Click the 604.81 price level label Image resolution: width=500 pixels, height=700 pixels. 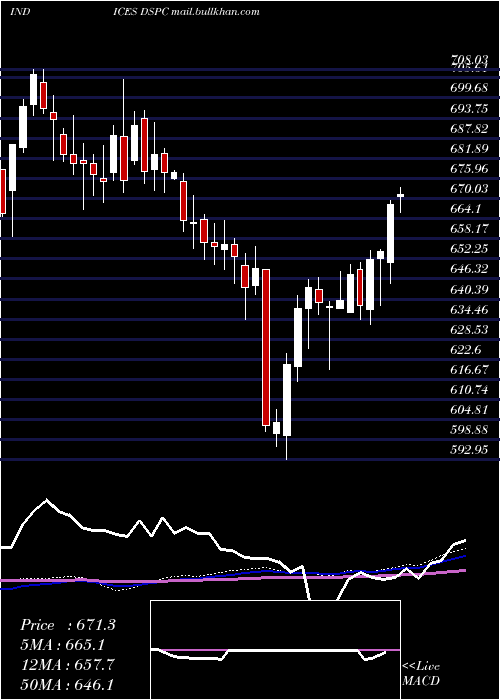pos(469,410)
